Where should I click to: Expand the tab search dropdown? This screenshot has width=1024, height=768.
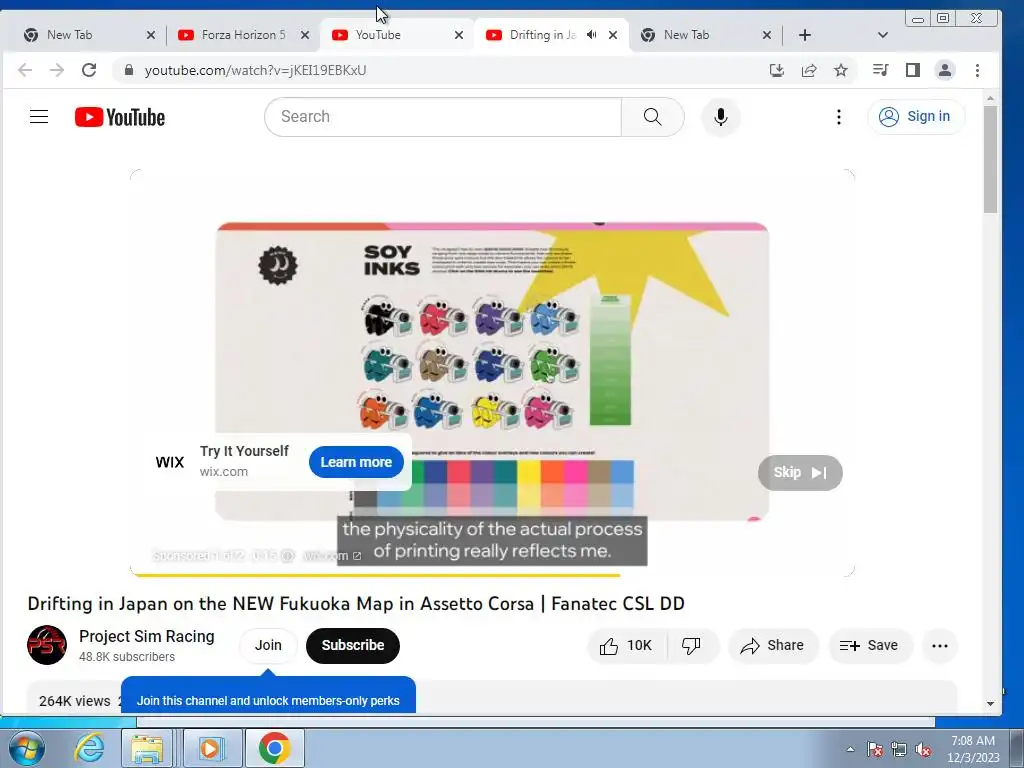(882, 35)
